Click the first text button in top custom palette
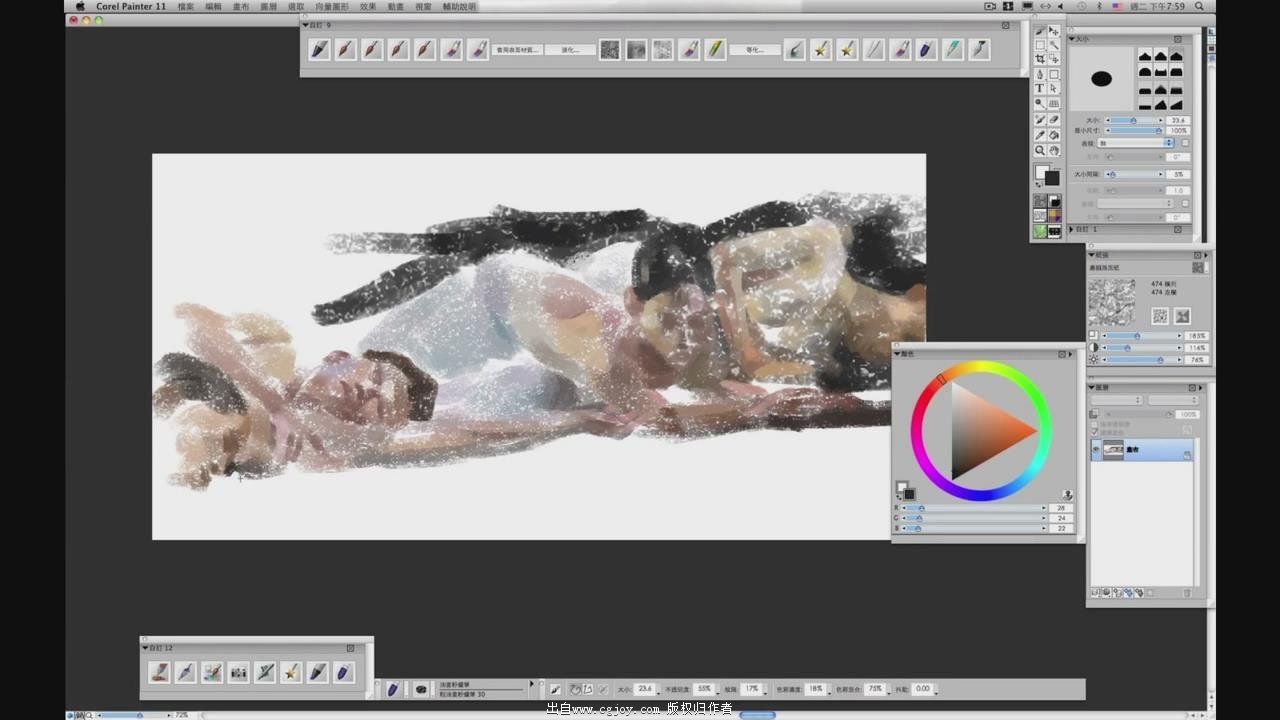The height and width of the screenshot is (720, 1280). [517, 49]
